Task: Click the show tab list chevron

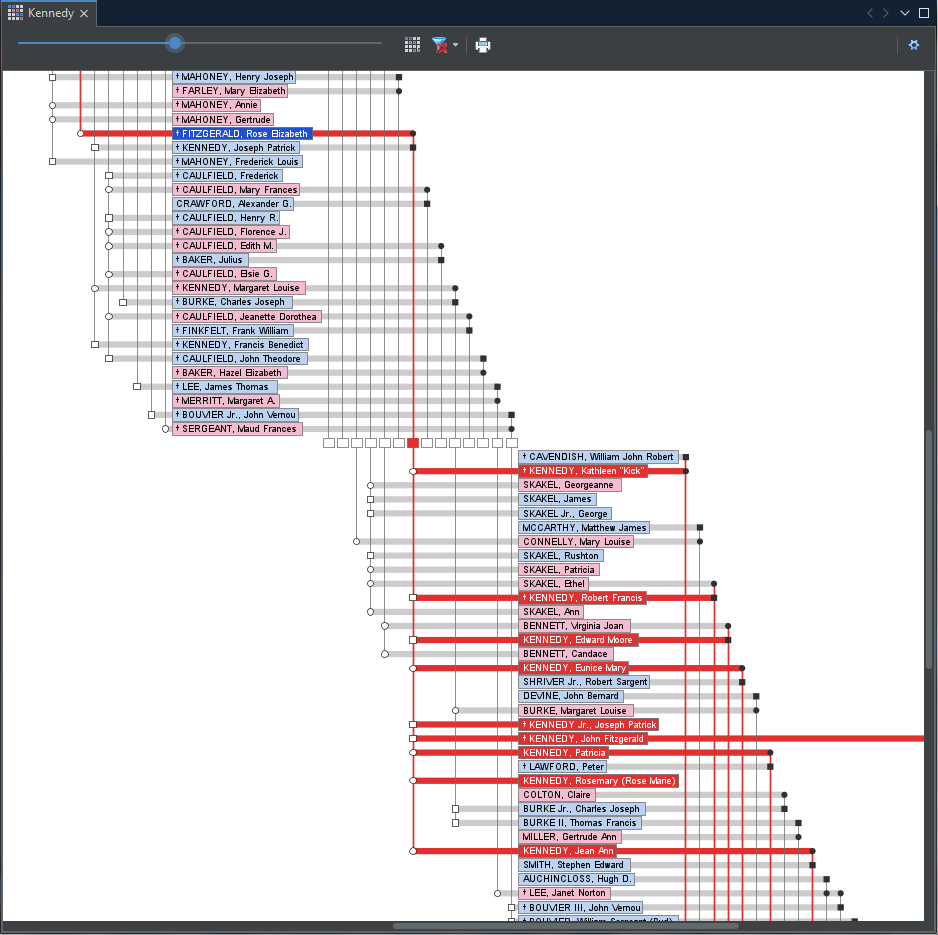Action: tap(904, 13)
